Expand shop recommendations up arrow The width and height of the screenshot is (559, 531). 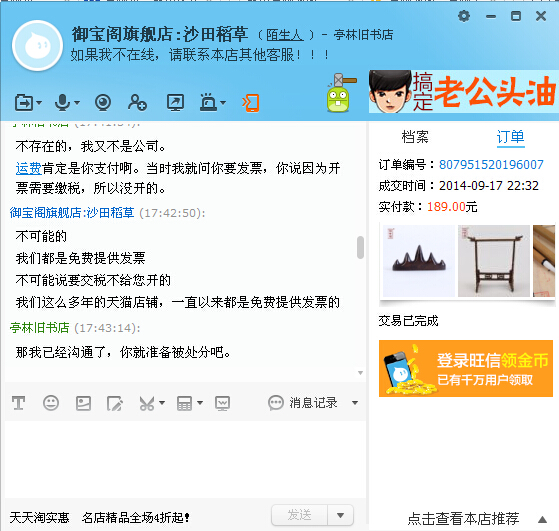click(x=542, y=519)
